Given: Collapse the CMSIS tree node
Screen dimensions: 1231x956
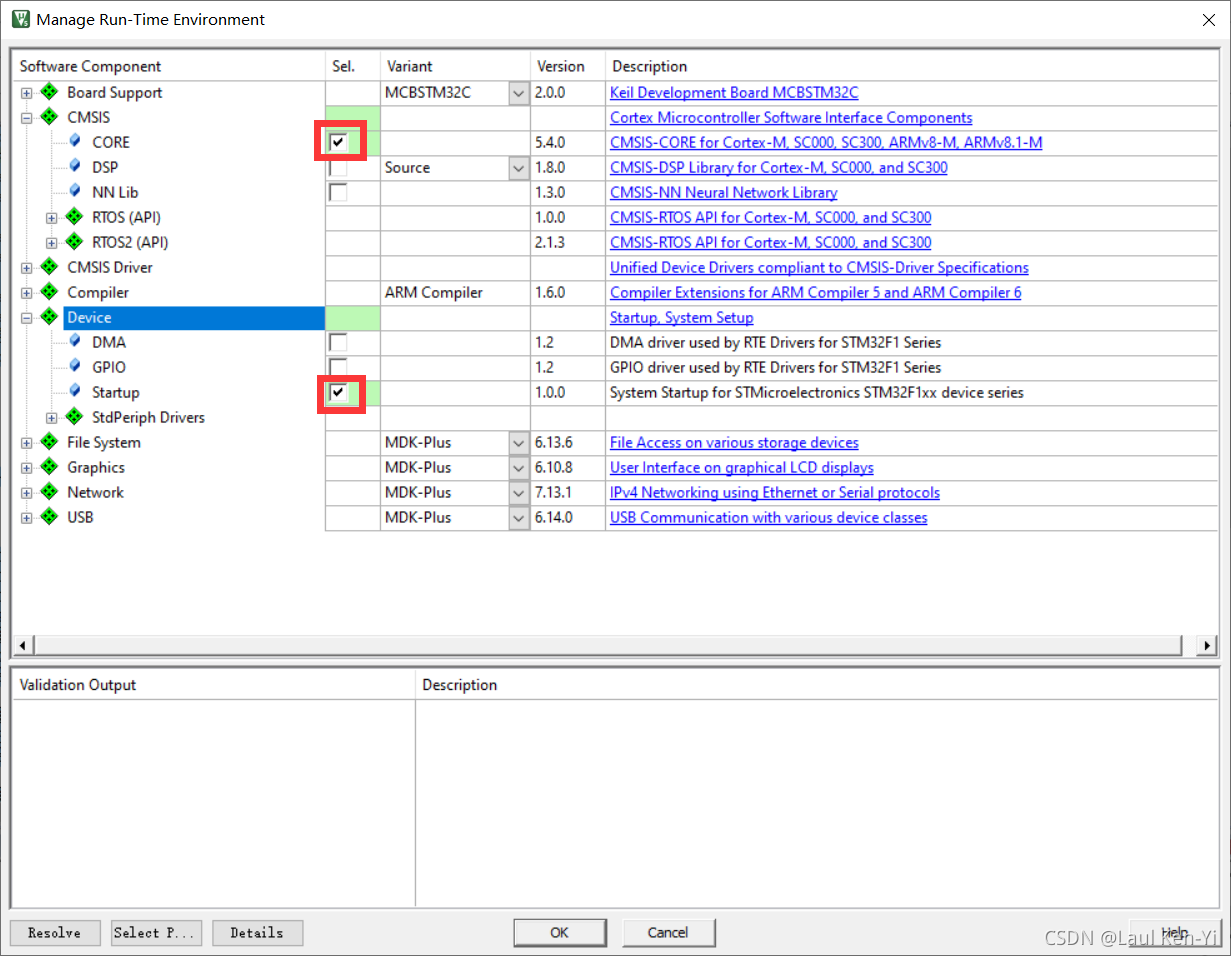Looking at the screenshot, I should pyautogui.click(x=27, y=118).
